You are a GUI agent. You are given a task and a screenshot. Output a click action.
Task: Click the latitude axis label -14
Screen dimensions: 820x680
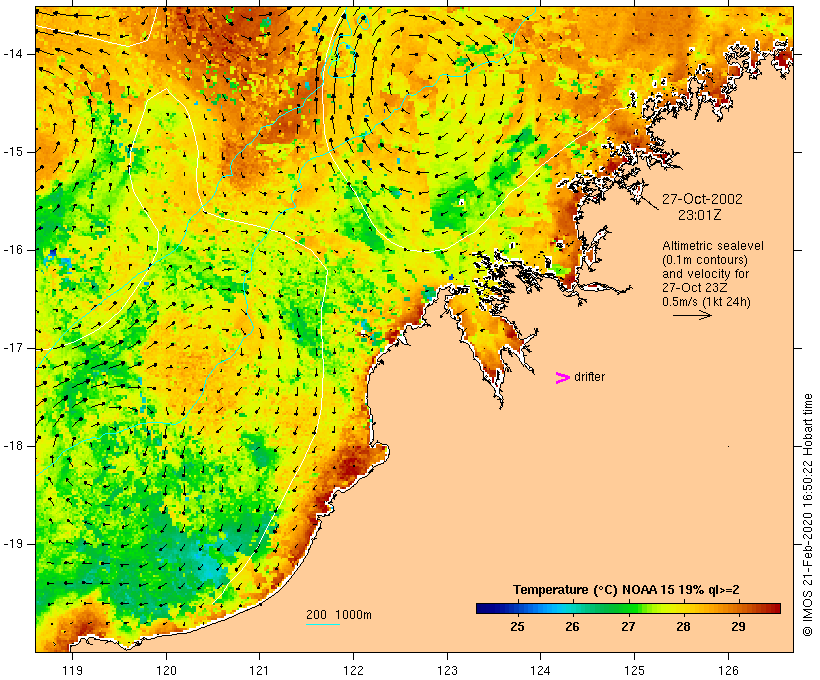pyautogui.click(x=12, y=54)
